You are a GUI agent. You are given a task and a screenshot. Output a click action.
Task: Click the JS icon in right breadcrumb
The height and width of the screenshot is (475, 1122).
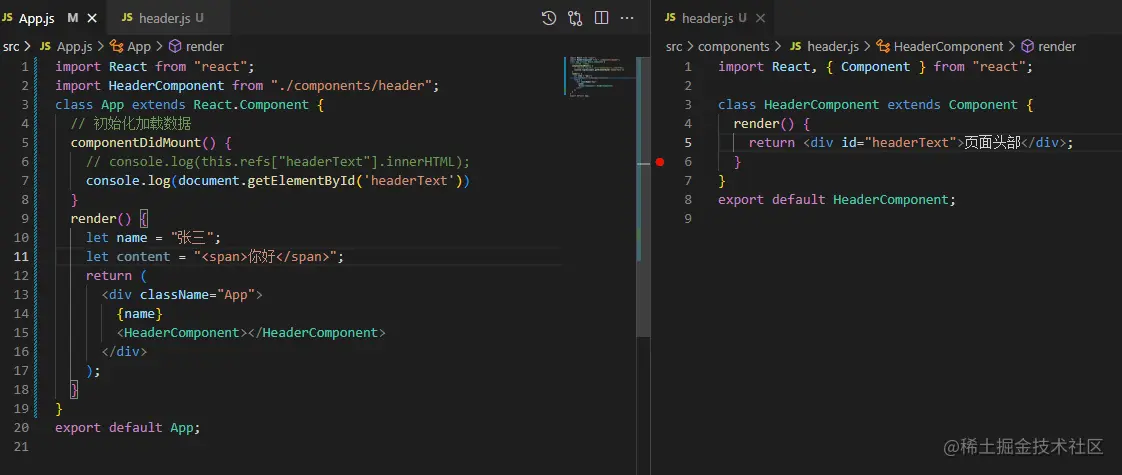[x=796, y=46]
